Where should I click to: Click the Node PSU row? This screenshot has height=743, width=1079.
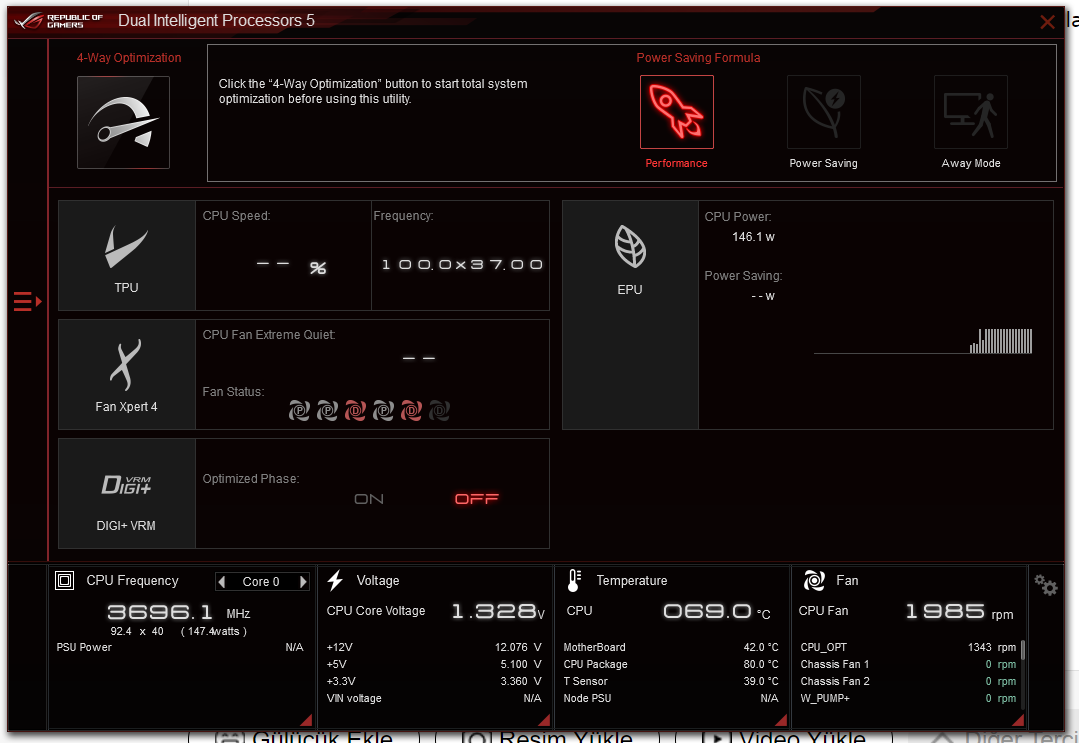point(671,698)
